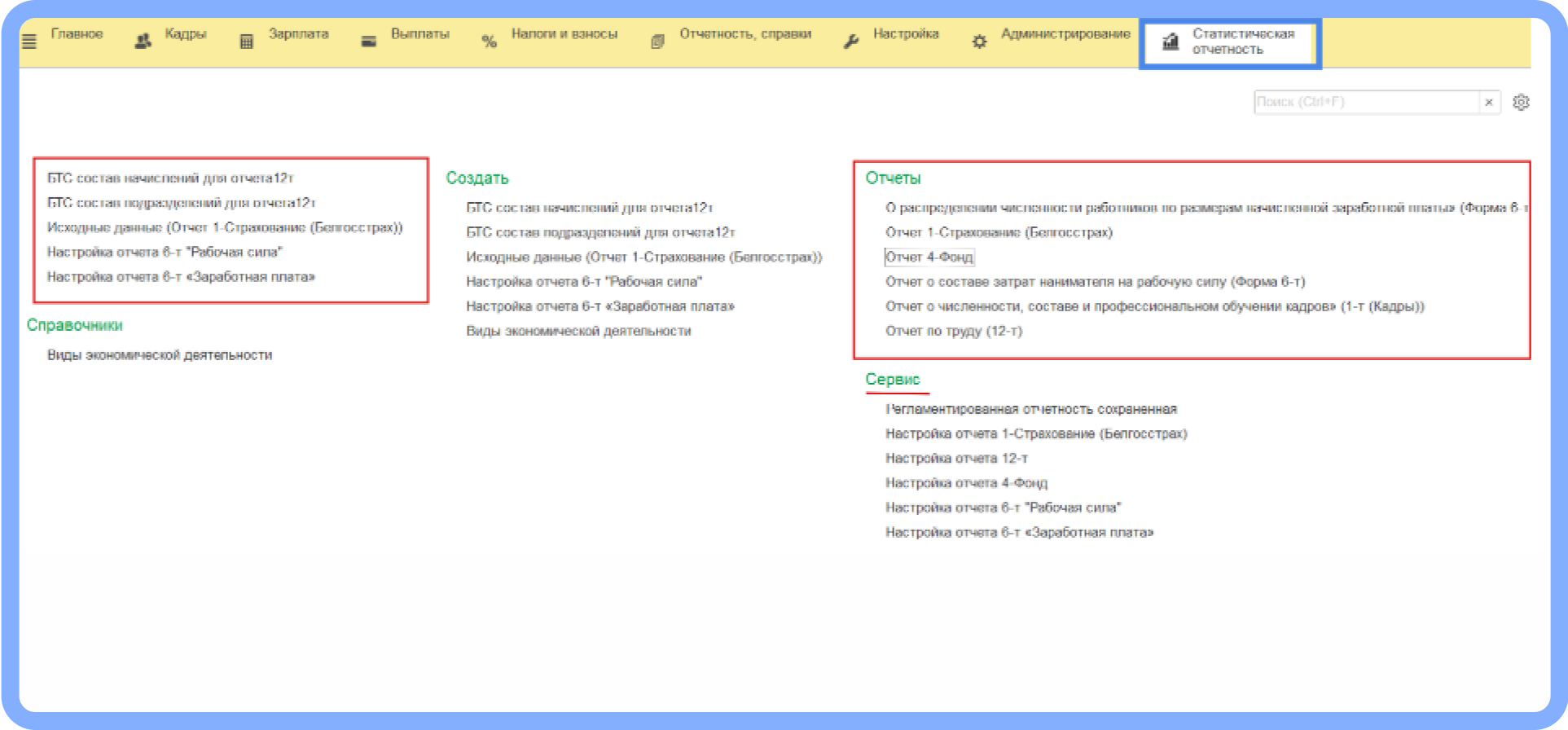The image size is (1568, 730).
Task: Click into the Поиск search field
Action: [1365, 103]
